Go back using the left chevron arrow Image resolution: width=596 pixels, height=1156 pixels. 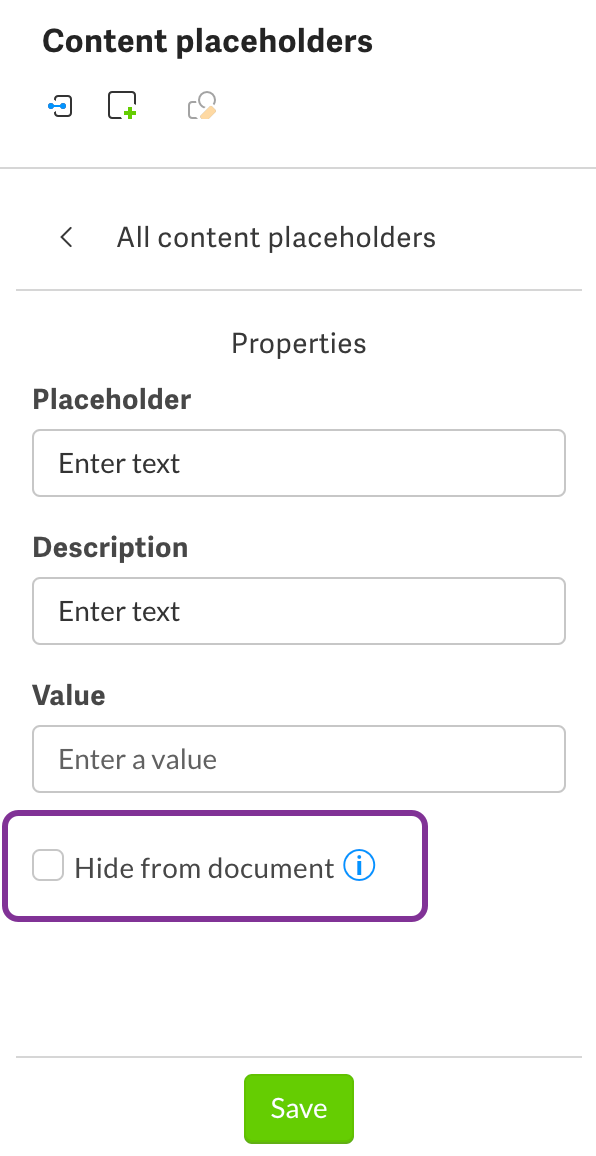tap(66, 237)
